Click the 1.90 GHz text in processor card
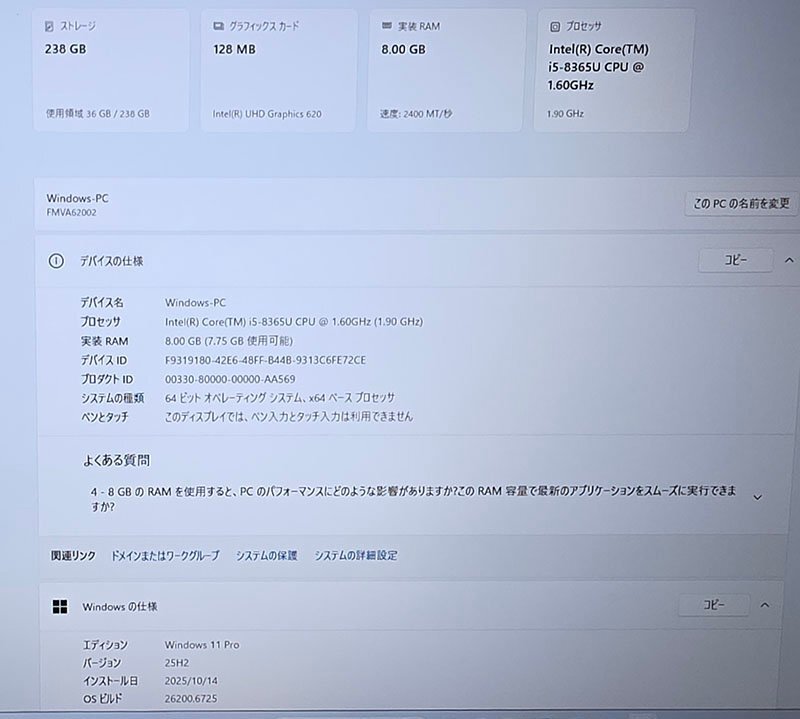The width and height of the screenshot is (800, 719). (565, 114)
